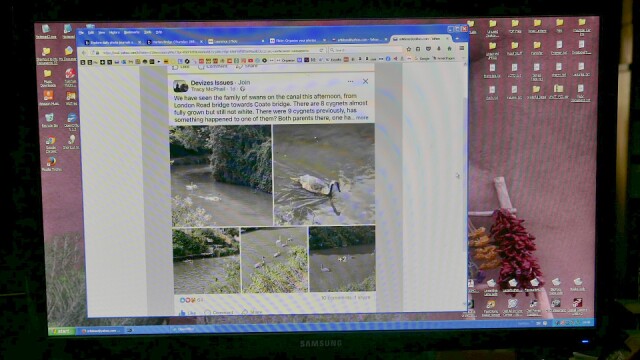Open the hamburger menu in Firefox
The height and width of the screenshot is (360, 640).
pos(462,48)
